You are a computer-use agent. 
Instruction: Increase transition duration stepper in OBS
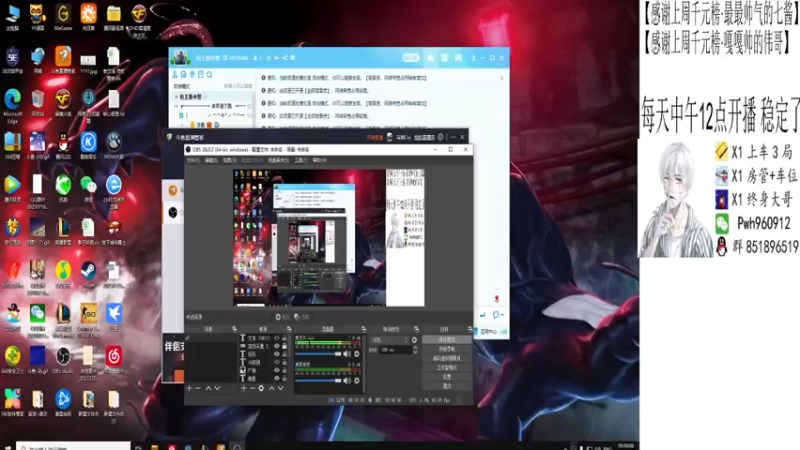[x=415, y=348]
